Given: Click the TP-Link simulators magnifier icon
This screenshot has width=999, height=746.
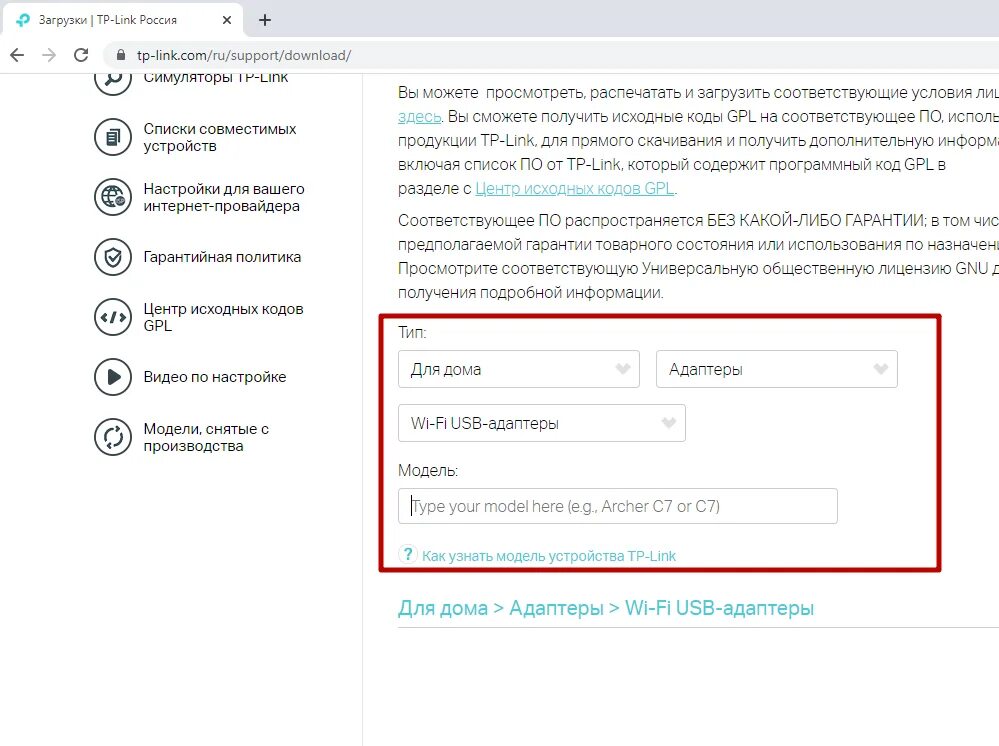Looking at the screenshot, I should (x=113, y=80).
